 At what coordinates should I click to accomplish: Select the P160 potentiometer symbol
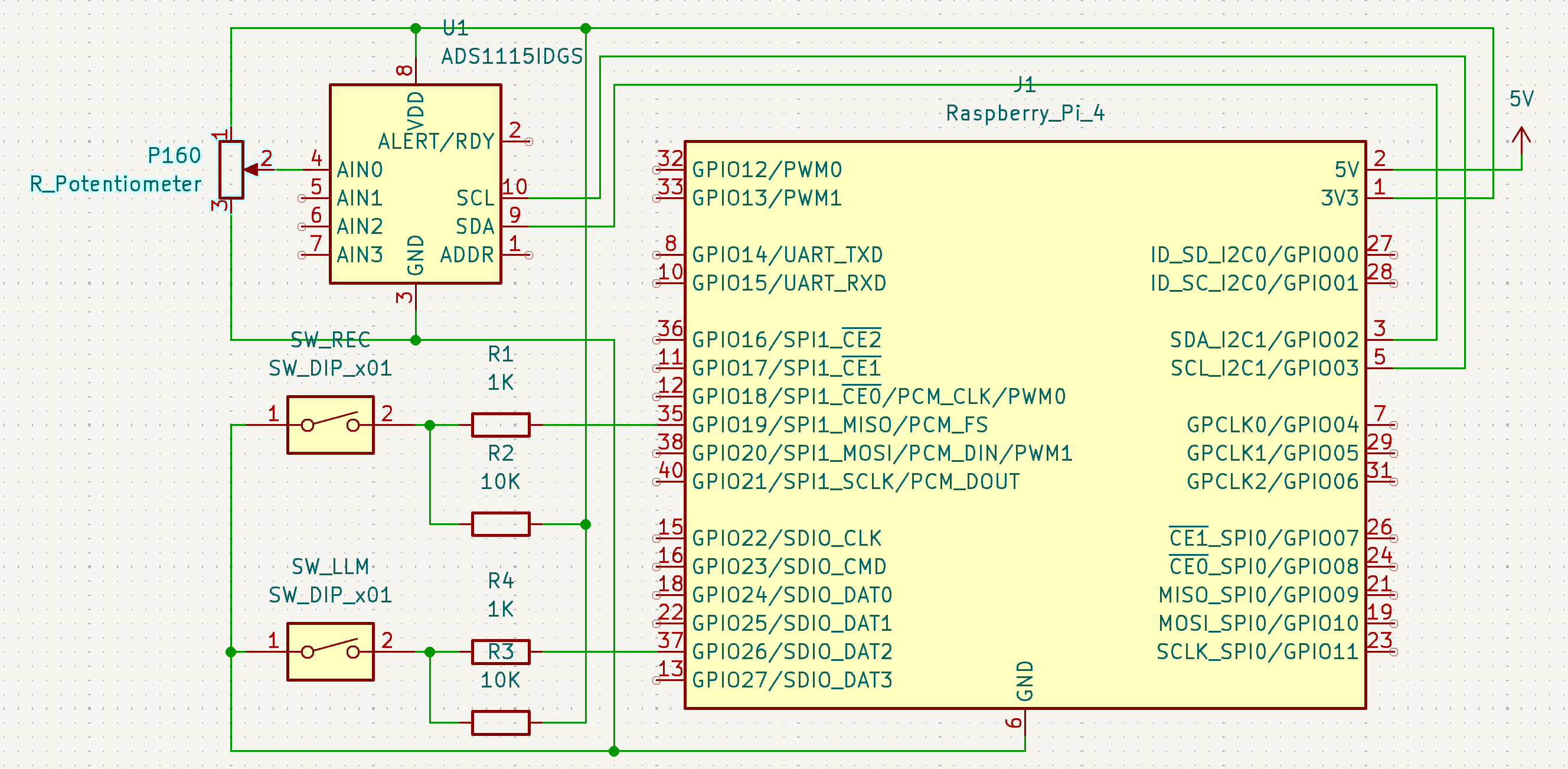(232, 170)
